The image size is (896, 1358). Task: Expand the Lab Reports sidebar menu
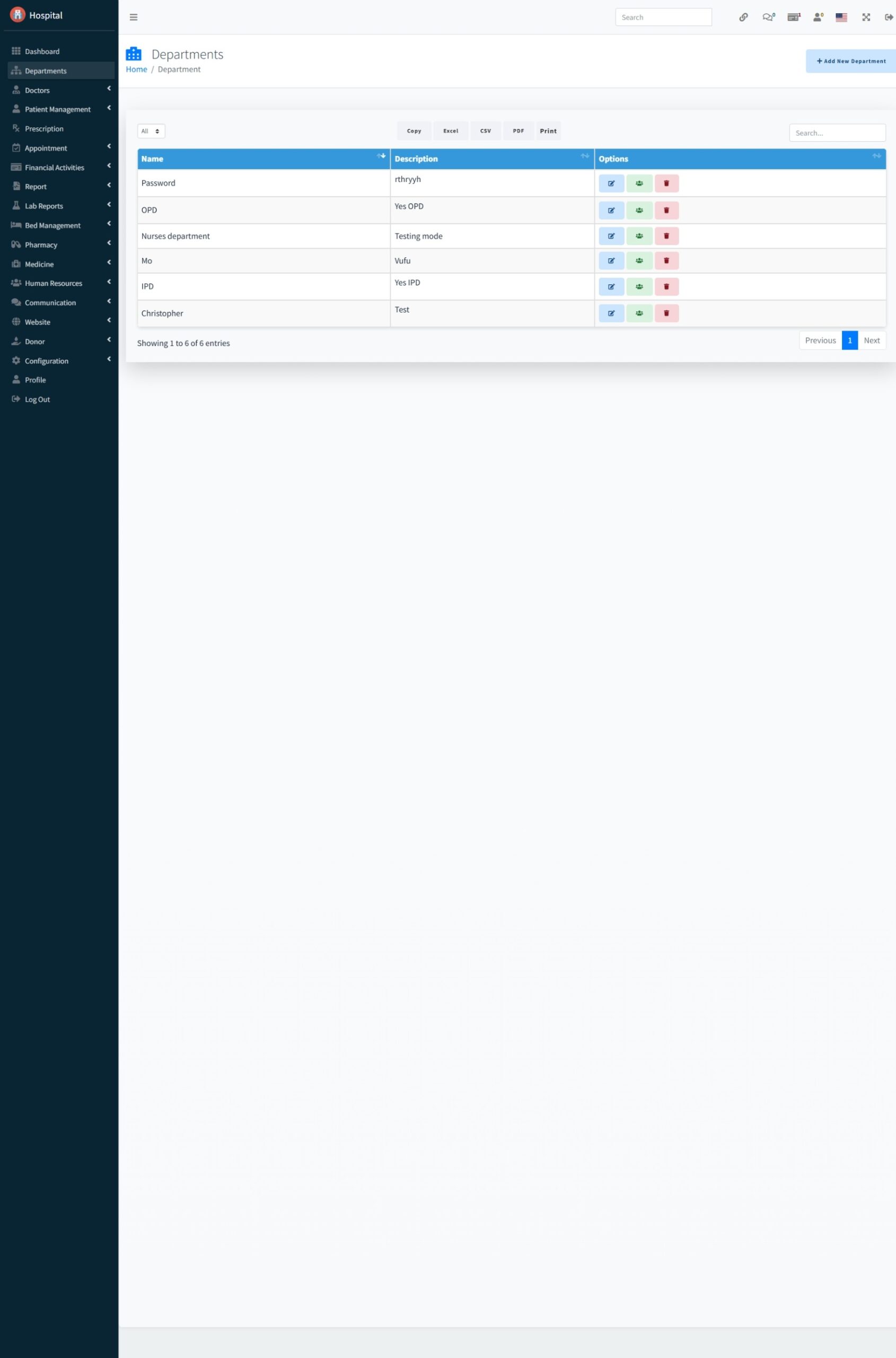coord(61,206)
